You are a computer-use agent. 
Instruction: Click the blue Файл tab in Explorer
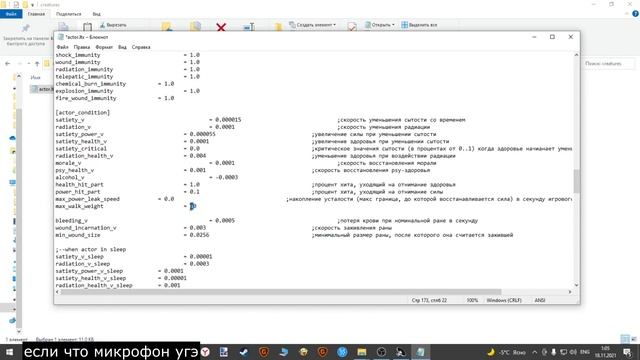click(11, 14)
